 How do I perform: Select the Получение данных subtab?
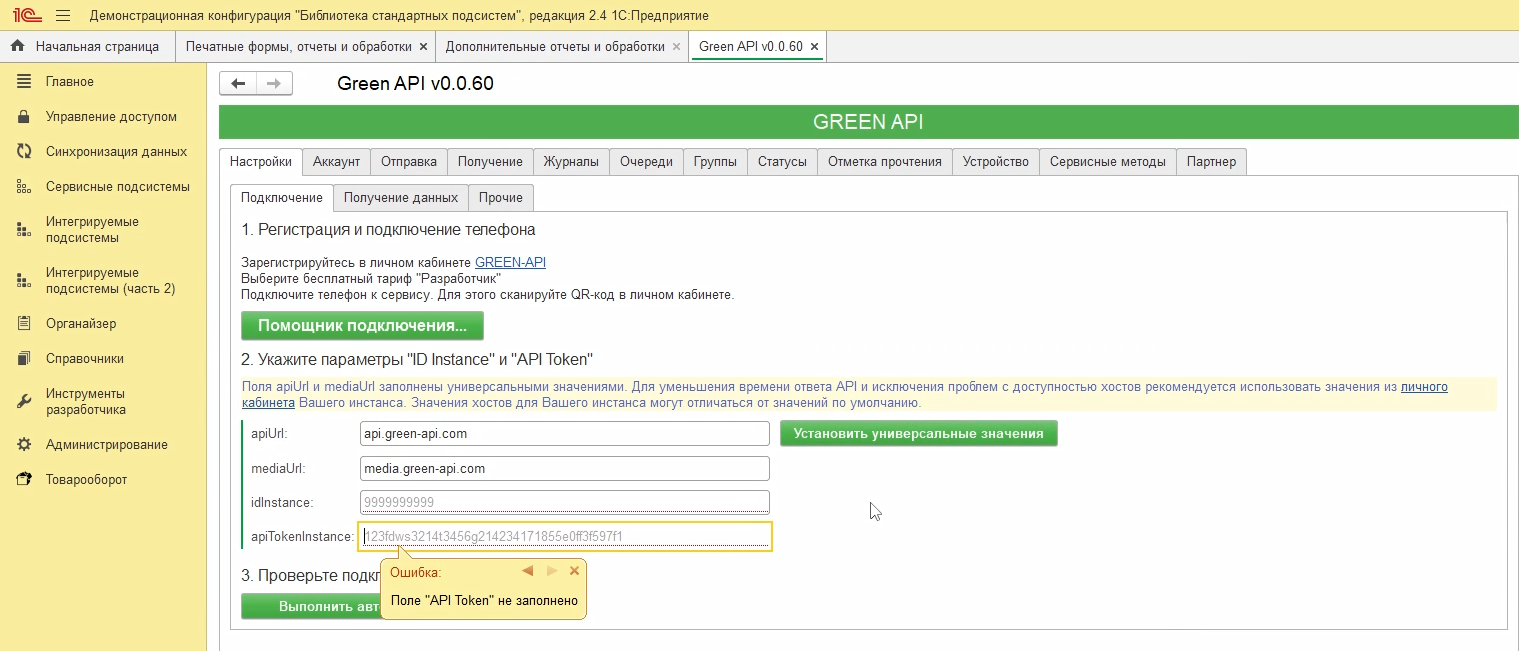click(400, 198)
